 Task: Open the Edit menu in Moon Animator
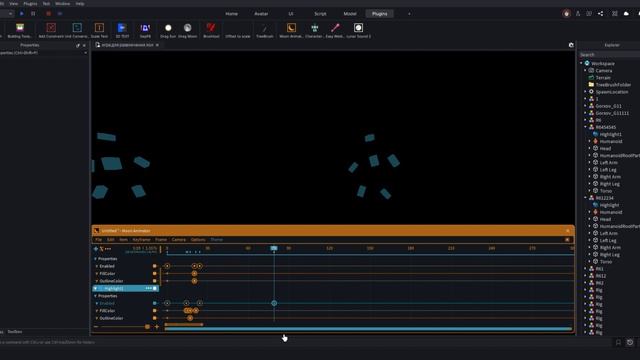click(x=111, y=240)
